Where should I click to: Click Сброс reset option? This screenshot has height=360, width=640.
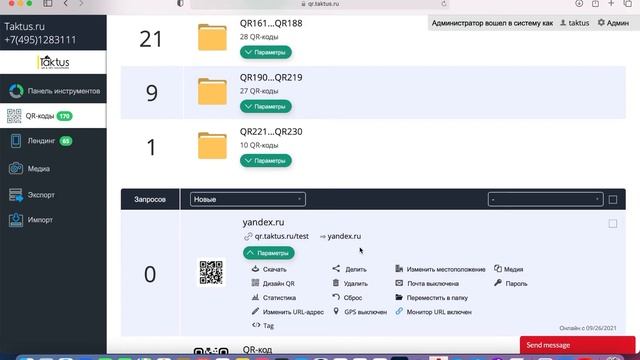(347, 298)
